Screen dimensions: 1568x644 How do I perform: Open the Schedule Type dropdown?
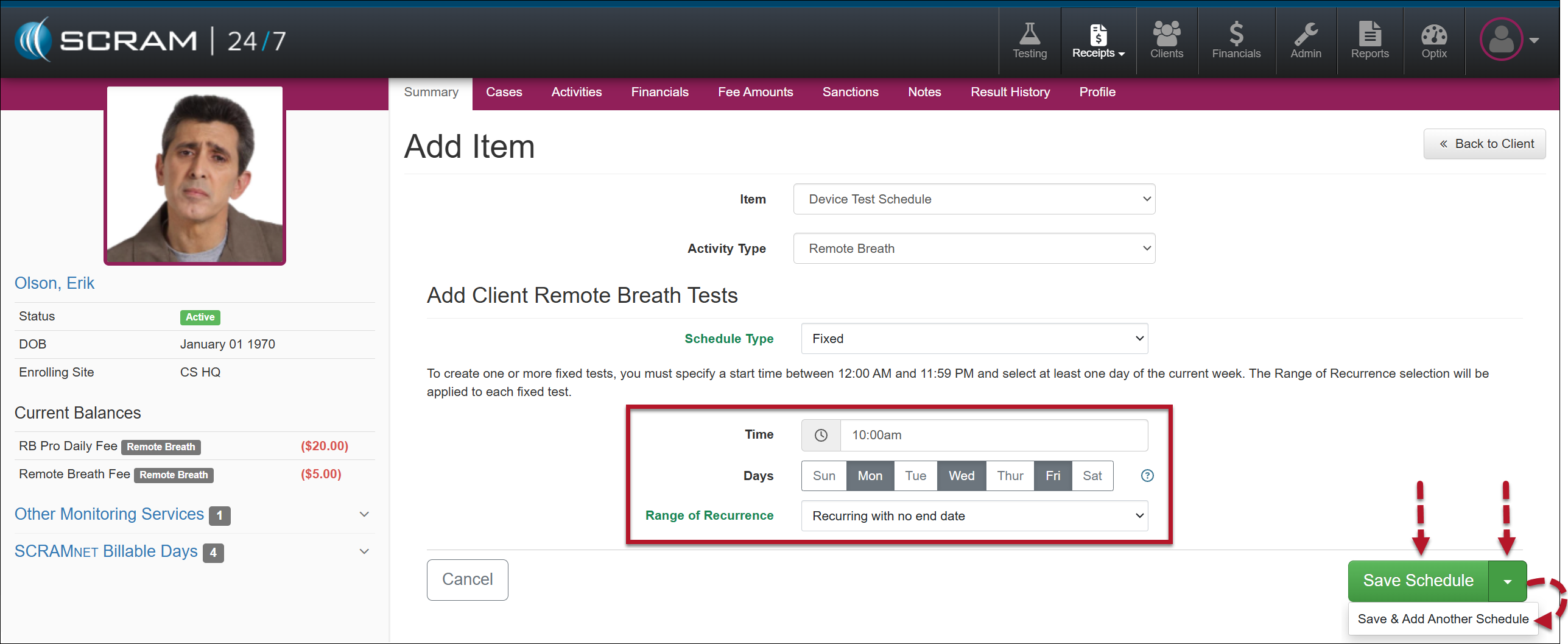974,339
